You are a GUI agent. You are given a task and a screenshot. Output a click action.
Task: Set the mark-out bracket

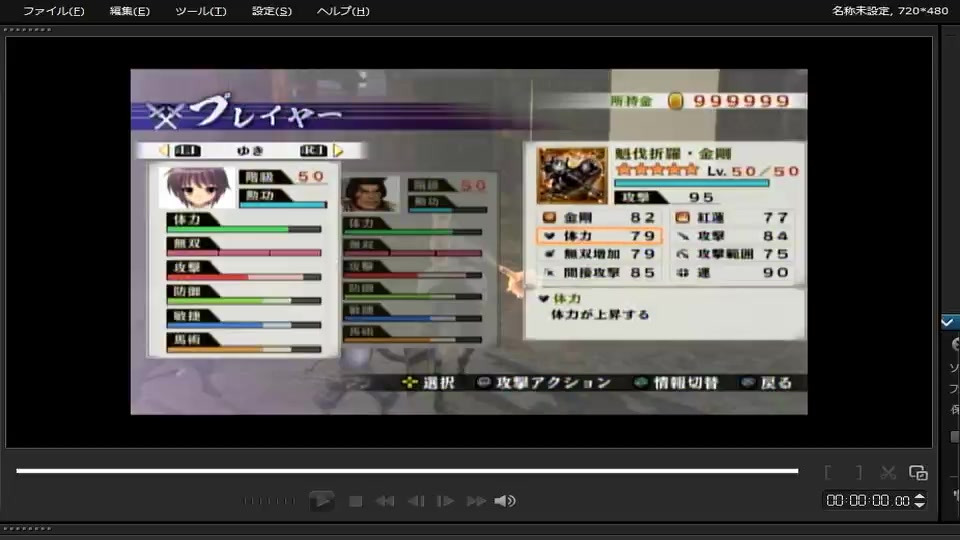(859, 473)
